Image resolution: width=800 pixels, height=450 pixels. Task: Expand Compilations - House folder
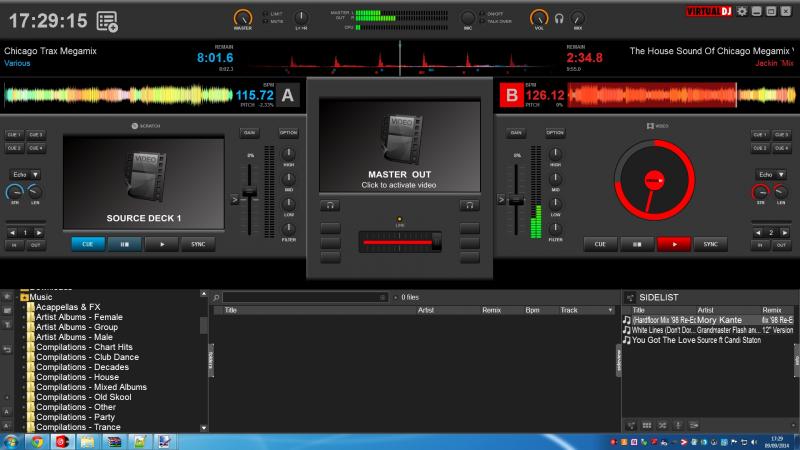[x=22, y=377]
